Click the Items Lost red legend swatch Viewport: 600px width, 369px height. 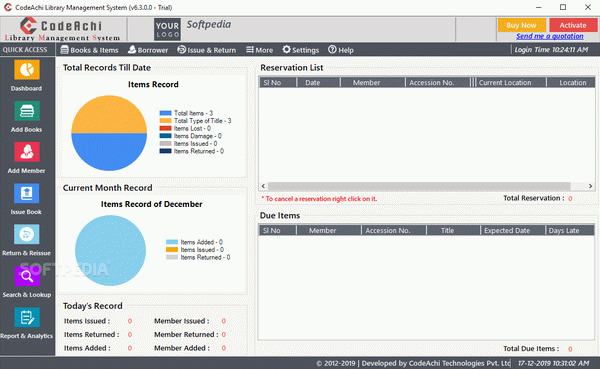[165, 129]
